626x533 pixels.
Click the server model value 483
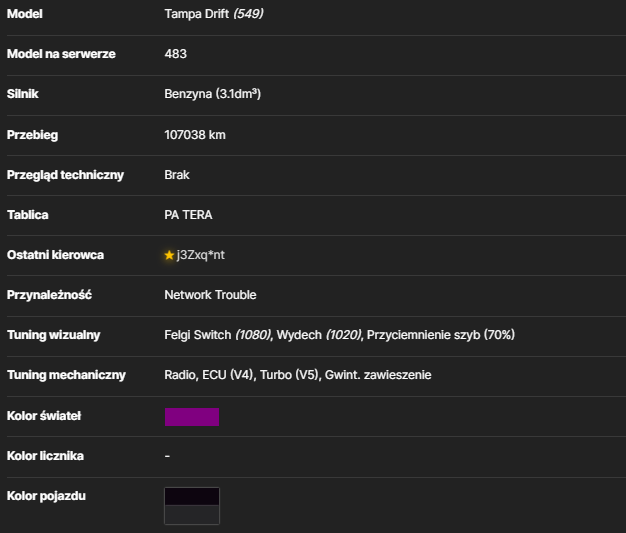pyautogui.click(x=176, y=54)
